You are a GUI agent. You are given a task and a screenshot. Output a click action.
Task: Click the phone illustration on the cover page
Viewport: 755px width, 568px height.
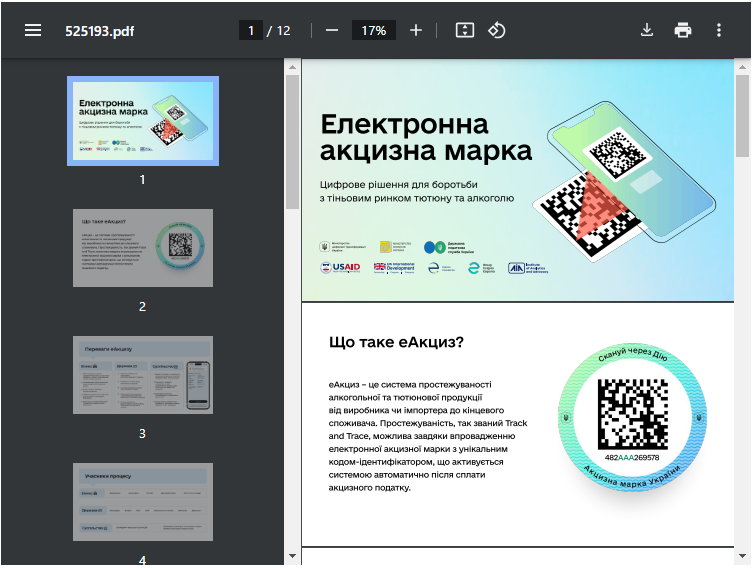pos(633,172)
